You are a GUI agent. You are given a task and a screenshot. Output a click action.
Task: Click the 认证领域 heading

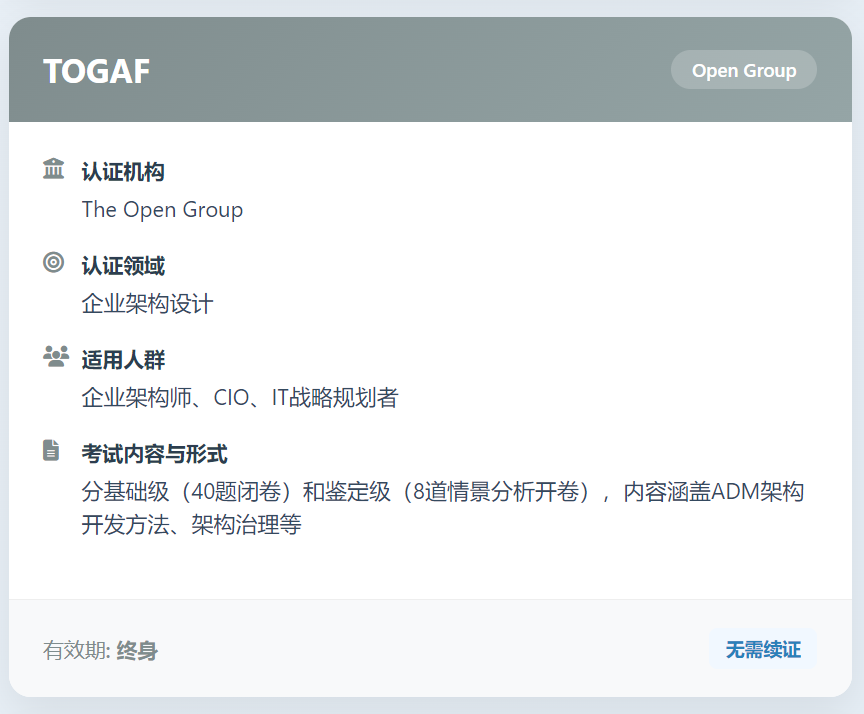click(x=123, y=266)
